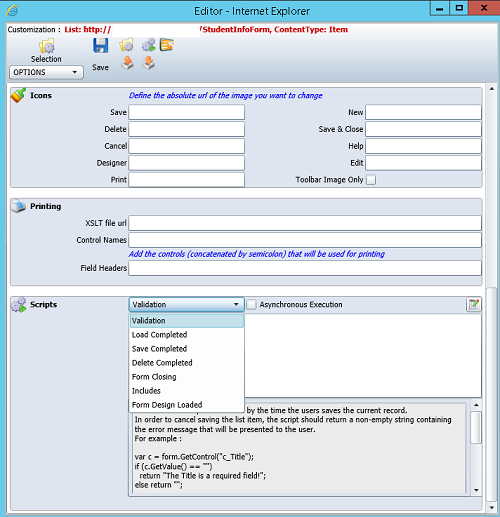Viewport: 500px width, 517px height.
Task: Open the script editor icon in Scripts
Action: 474,304
